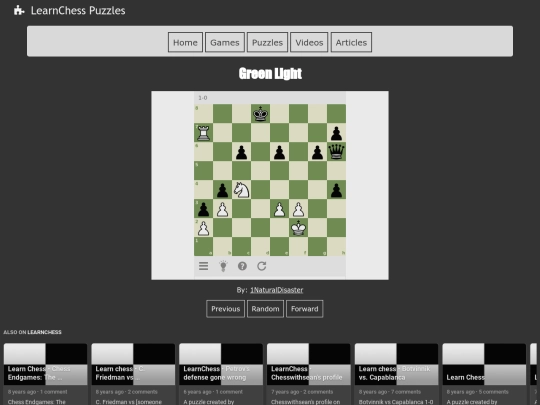This screenshot has width=540, height=405.
Task: Select the black king on d8
Action: tap(260, 114)
